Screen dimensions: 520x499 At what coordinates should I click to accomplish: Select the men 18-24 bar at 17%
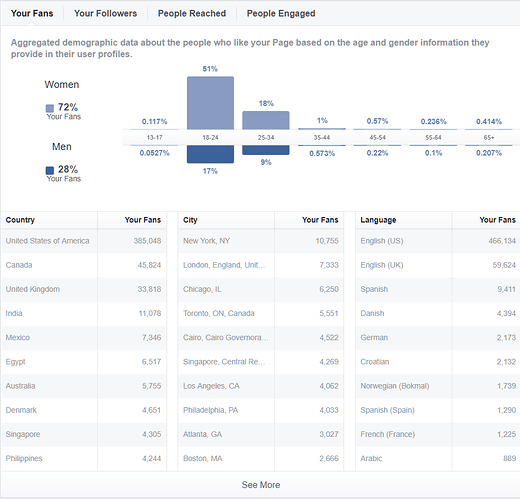210,154
